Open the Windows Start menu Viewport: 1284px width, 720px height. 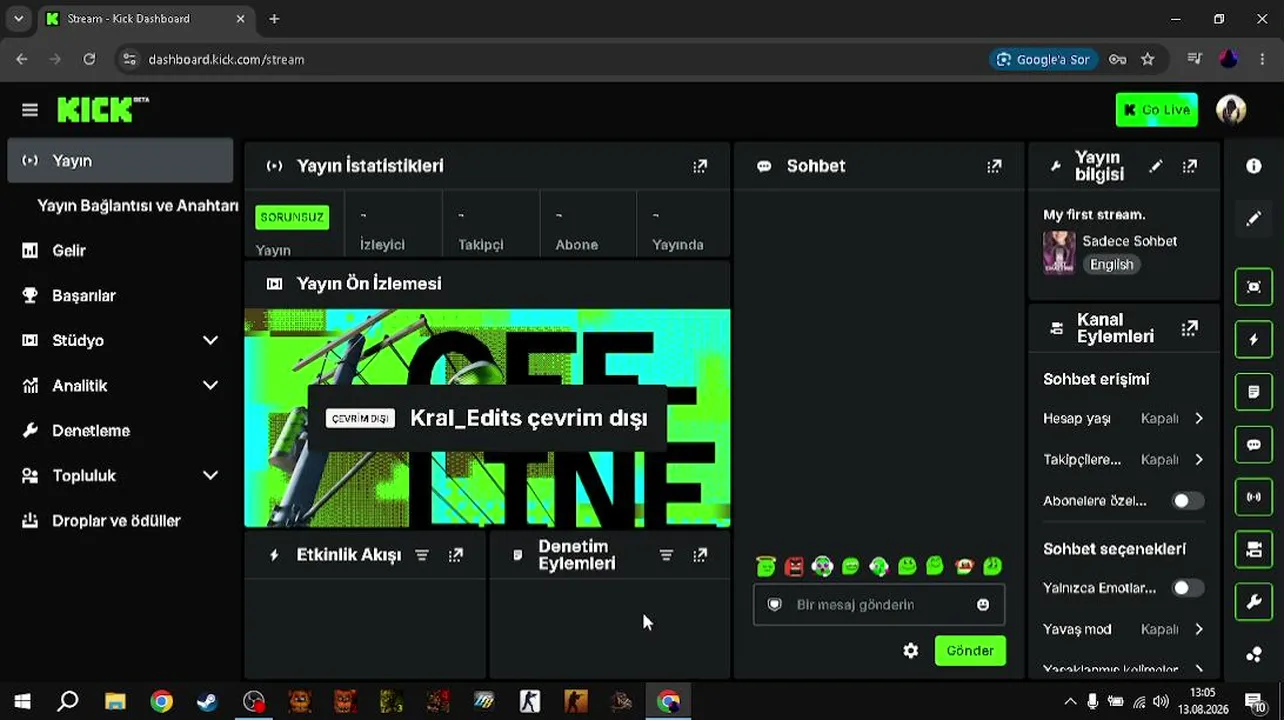pos(22,702)
